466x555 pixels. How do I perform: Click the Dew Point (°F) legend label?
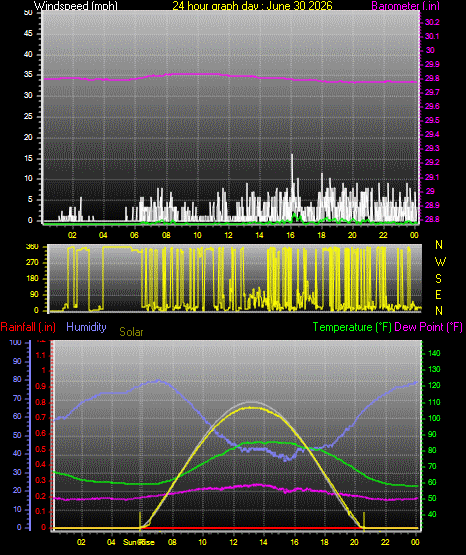(x=428, y=327)
